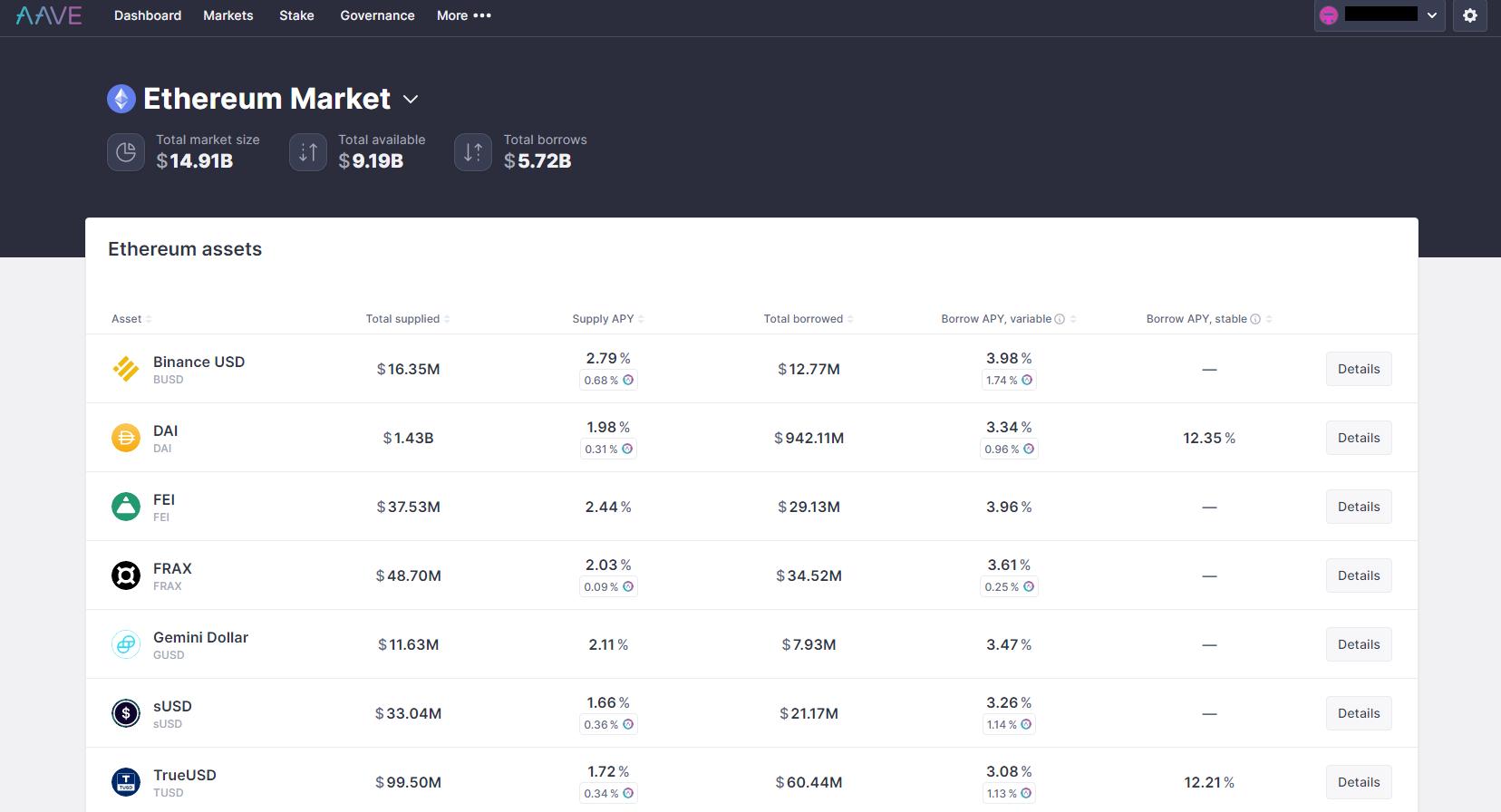View Details for sUSD
This screenshot has height=812, width=1501.
[1358, 713]
